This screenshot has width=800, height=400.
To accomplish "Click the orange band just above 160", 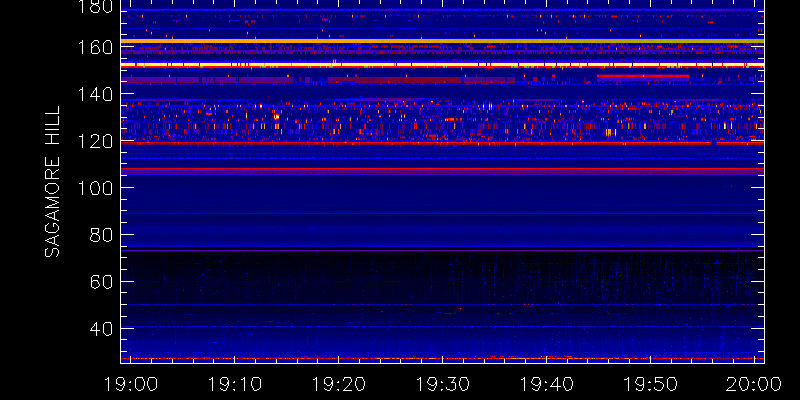I will tap(442, 41).
